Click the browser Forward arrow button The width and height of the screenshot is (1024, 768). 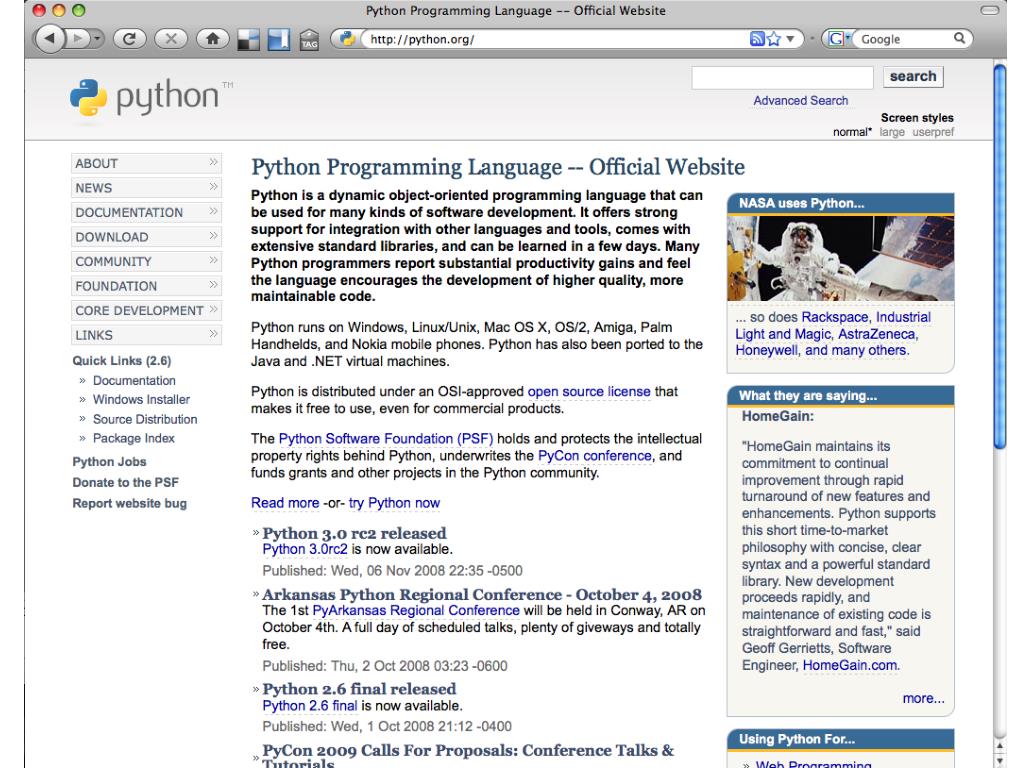[78, 39]
